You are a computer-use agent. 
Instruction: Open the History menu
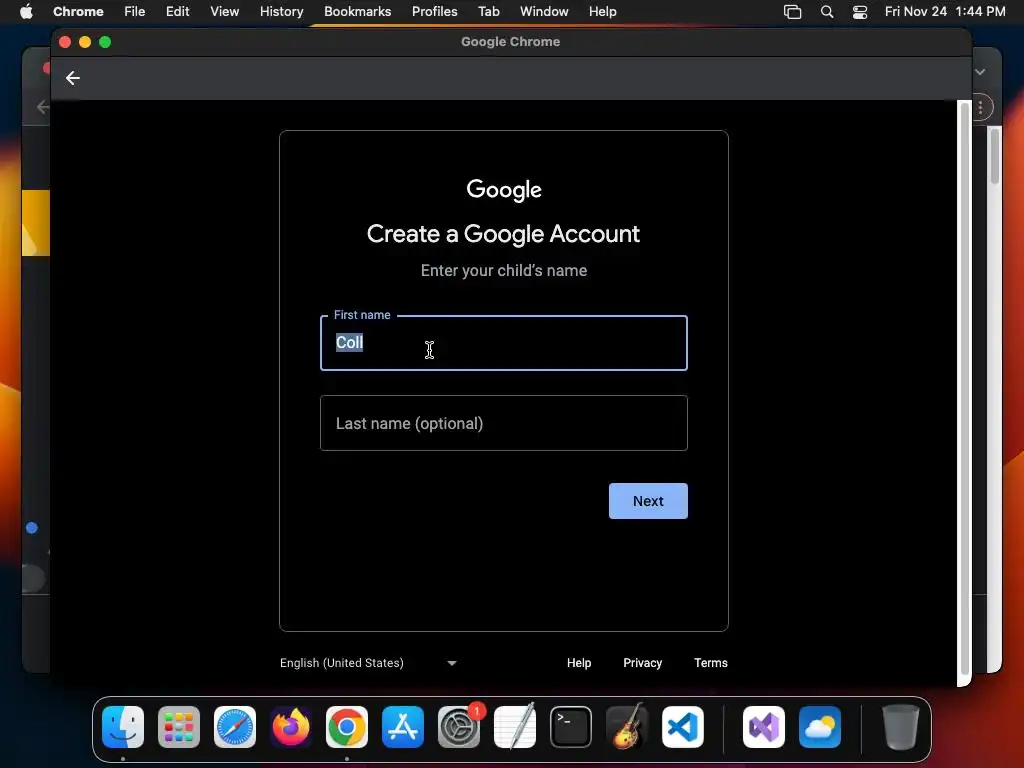pos(281,11)
